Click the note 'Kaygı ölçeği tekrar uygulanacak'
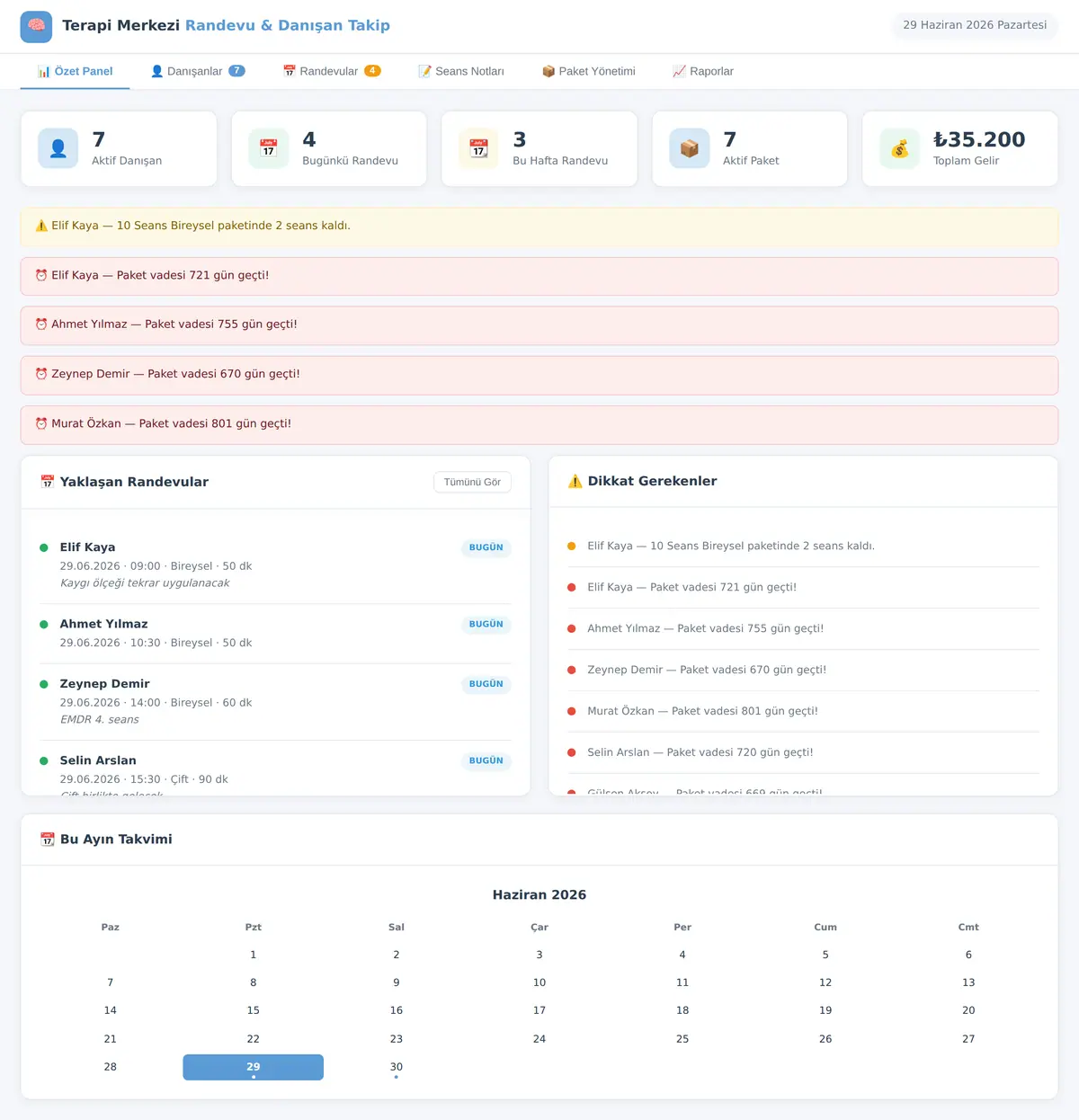Viewport: 1079px width, 1120px height. [x=145, y=583]
